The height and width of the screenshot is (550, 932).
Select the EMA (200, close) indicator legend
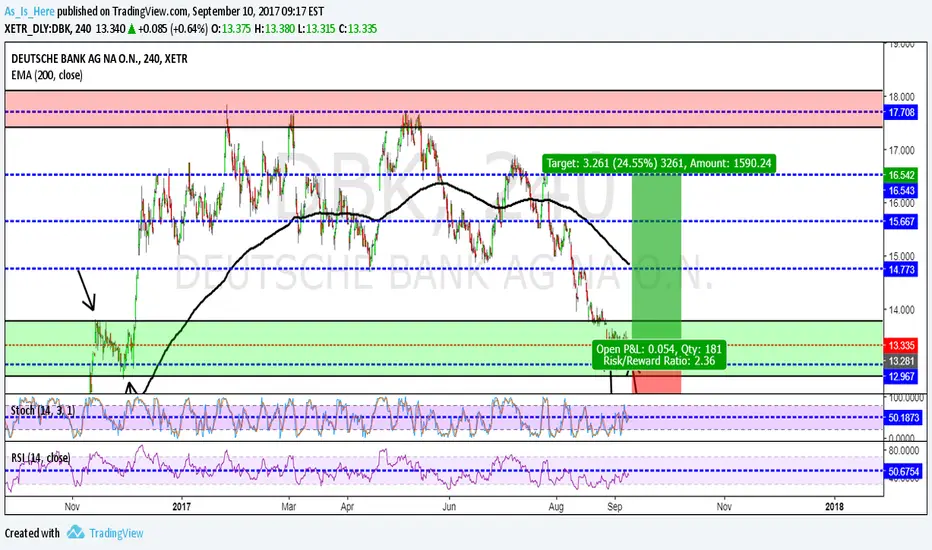click(x=47, y=75)
